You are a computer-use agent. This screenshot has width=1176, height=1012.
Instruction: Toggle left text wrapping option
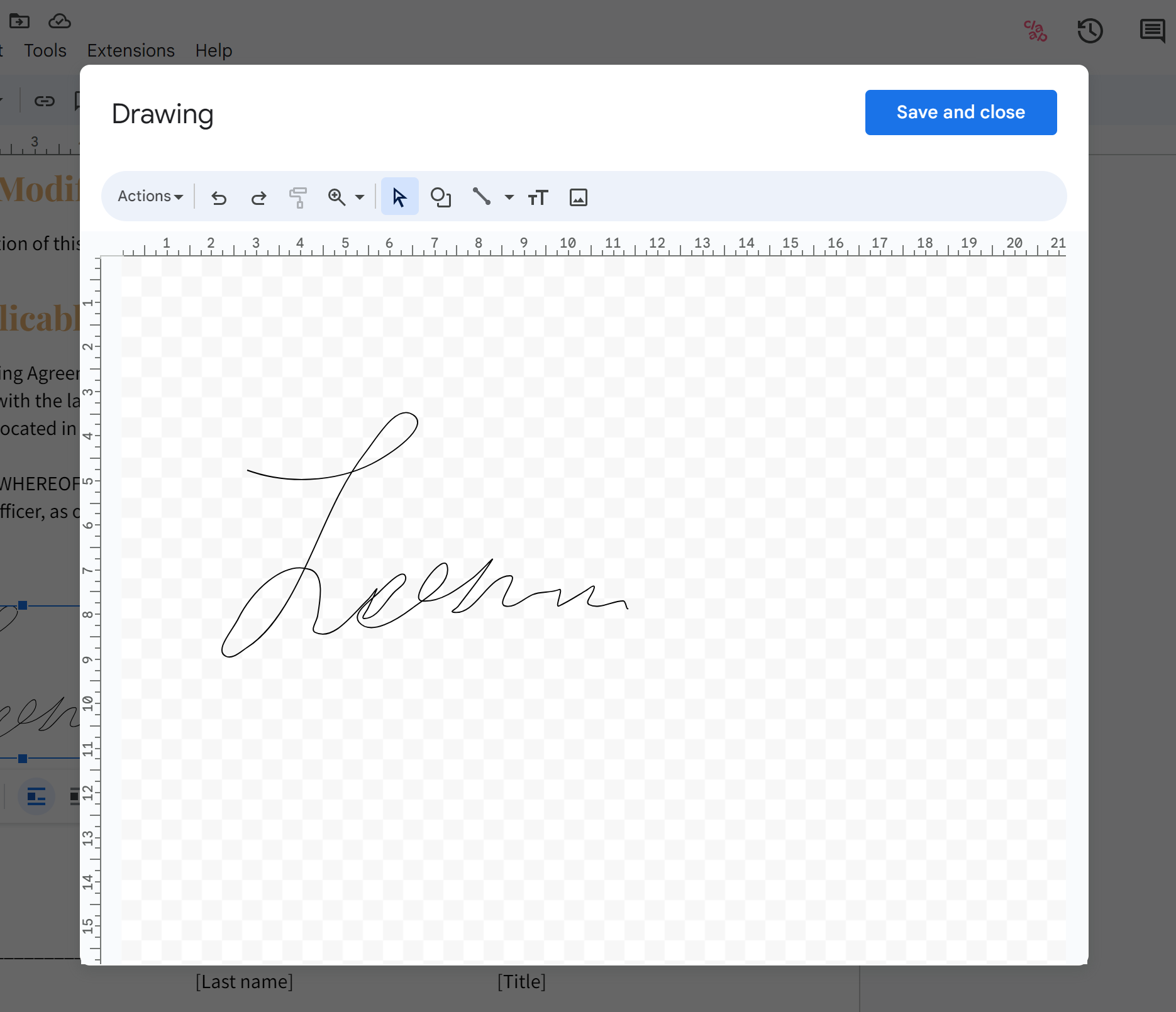coord(36,796)
